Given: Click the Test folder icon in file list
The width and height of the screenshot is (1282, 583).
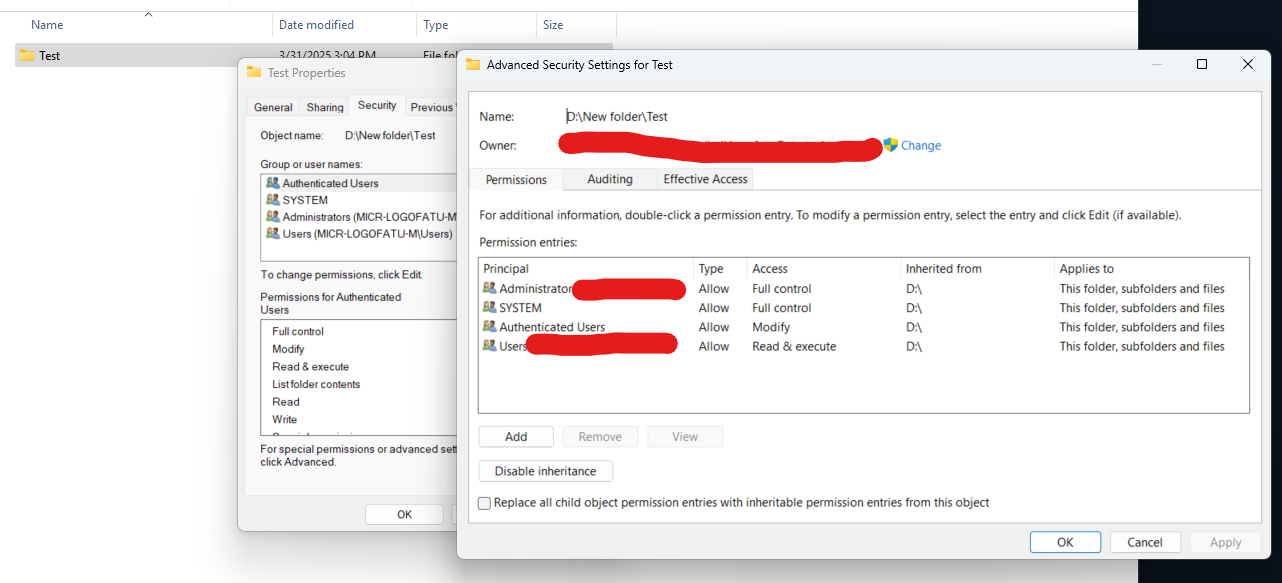Looking at the screenshot, I should click(27, 55).
